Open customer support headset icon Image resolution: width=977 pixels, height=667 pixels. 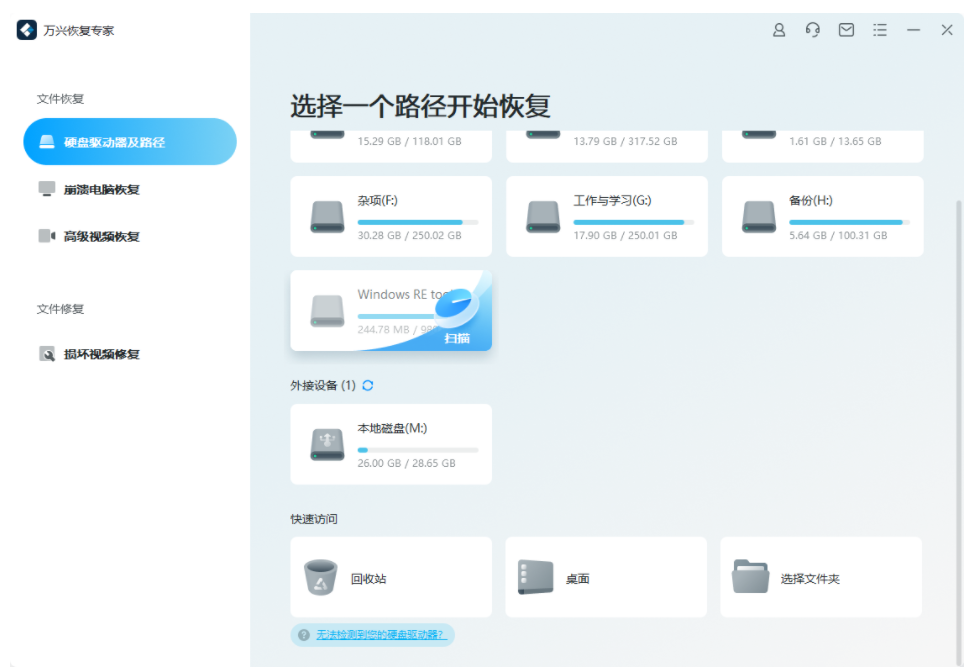[x=812, y=30]
